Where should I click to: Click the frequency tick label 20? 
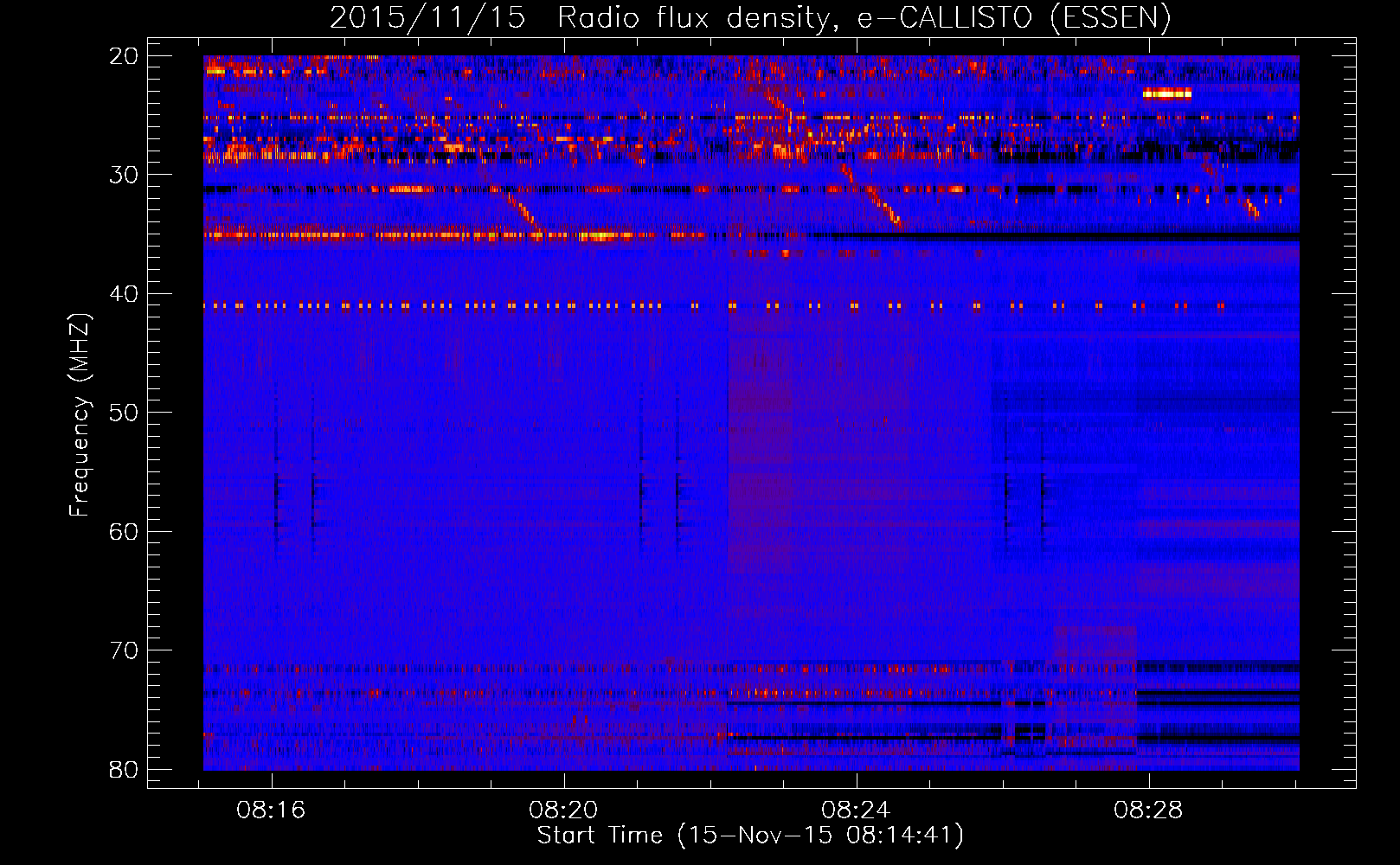tap(125, 56)
